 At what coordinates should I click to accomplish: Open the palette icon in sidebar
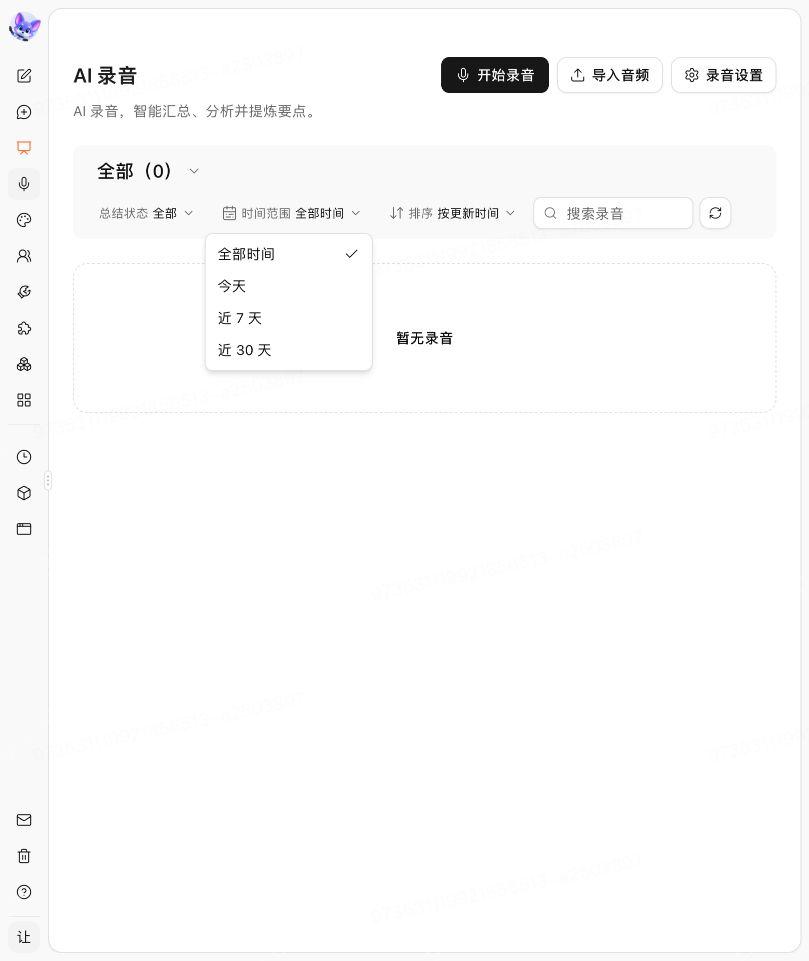pyautogui.click(x=24, y=220)
